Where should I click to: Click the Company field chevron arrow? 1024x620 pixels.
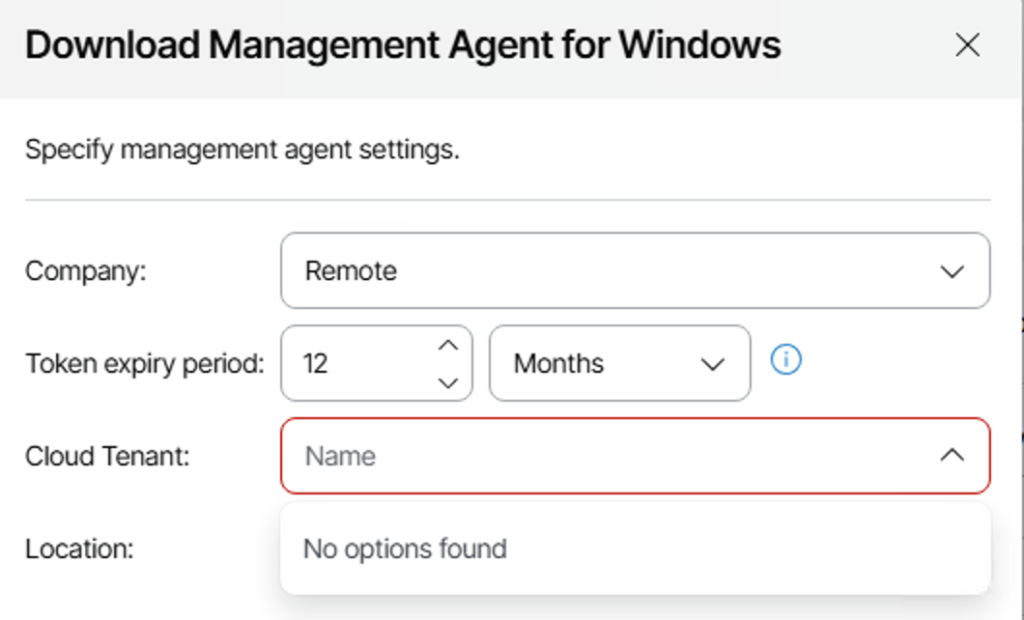click(x=952, y=272)
